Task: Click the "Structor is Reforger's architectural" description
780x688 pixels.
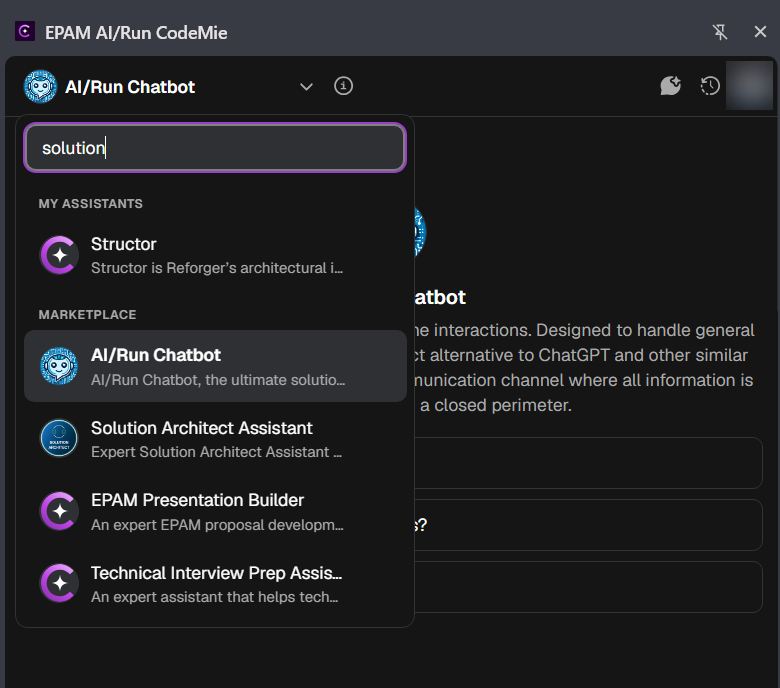Action: pos(217,268)
